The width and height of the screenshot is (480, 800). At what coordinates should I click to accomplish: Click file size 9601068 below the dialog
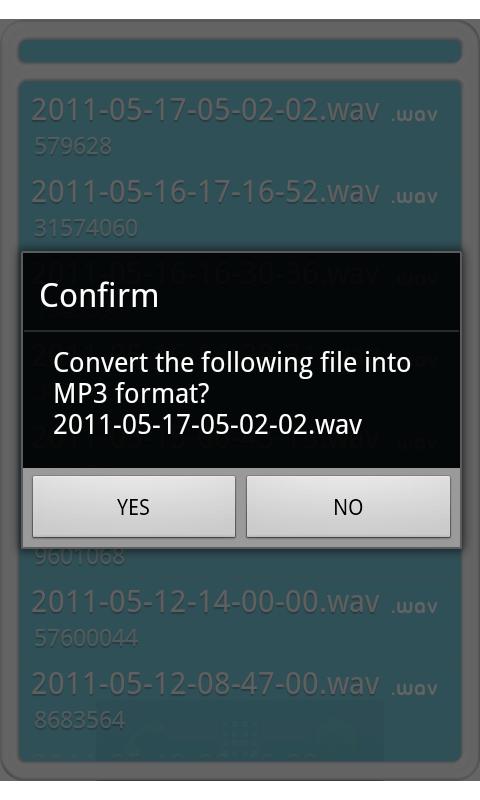click(x=80, y=556)
